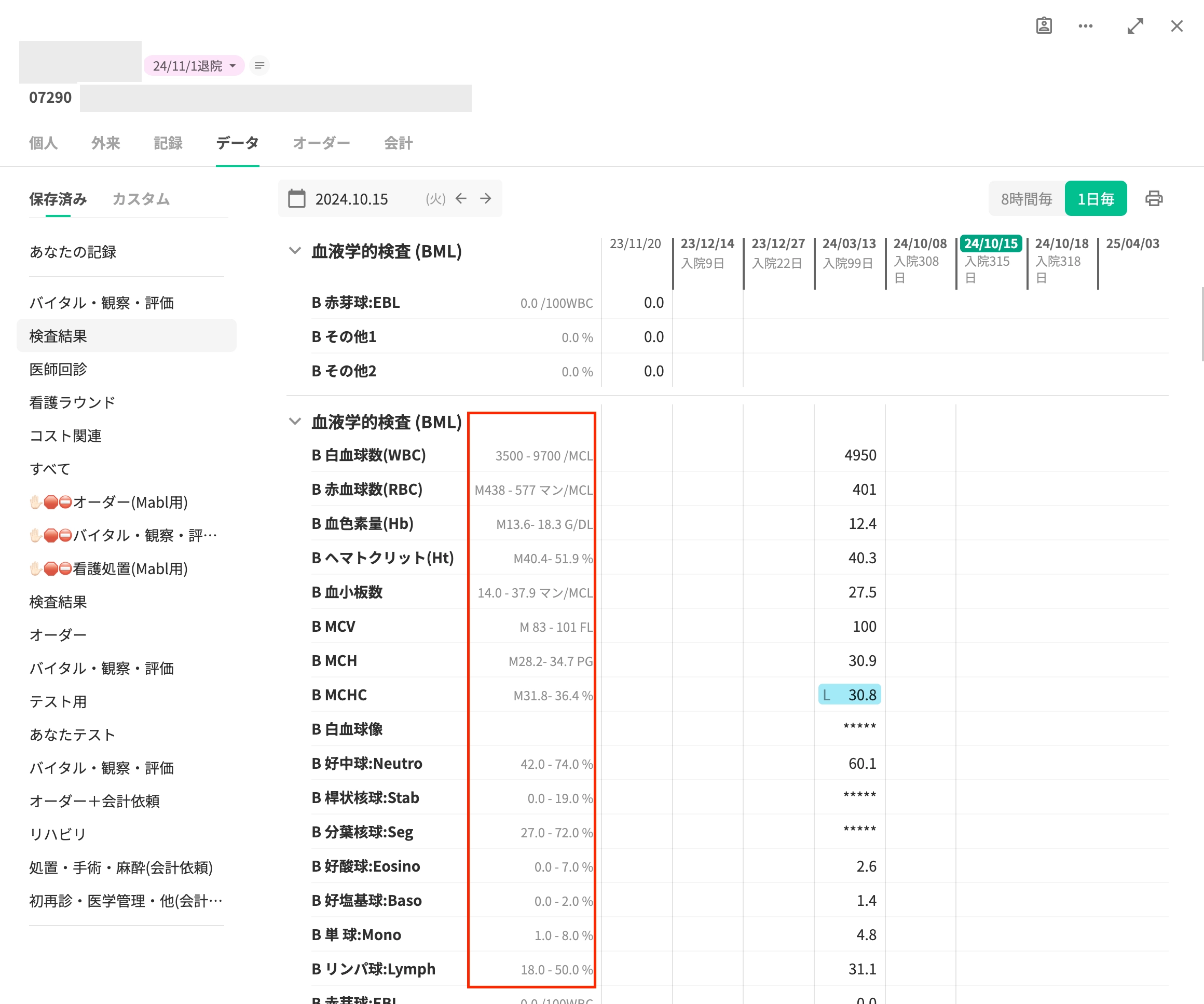Open 初再診・医学管理・他(会計… sidebar item
Image resolution: width=1204 pixels, height=1004 pixels.
[126, 901]
